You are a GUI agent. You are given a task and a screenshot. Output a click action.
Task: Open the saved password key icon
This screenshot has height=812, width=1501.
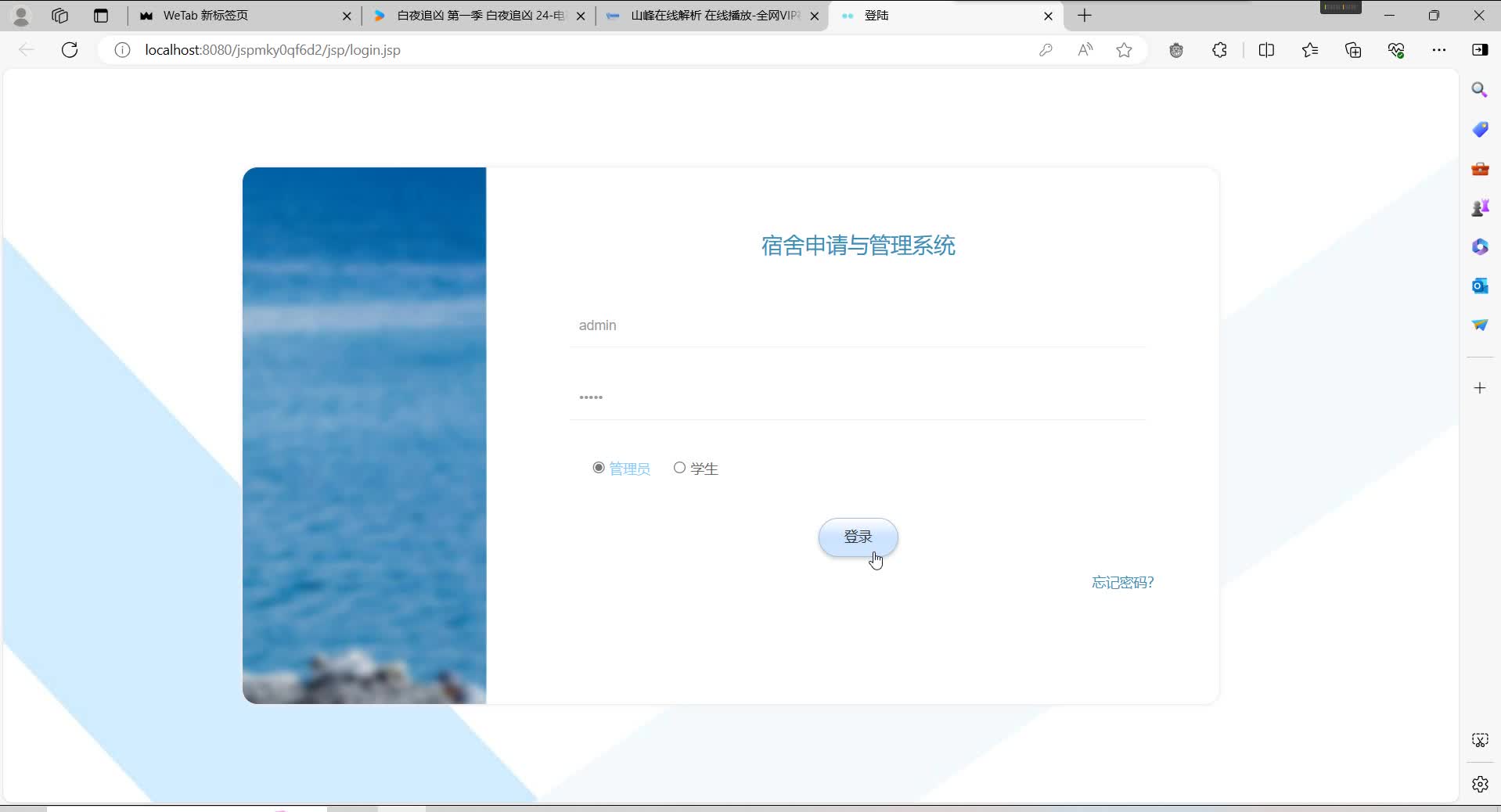(x=1046, y=50)
